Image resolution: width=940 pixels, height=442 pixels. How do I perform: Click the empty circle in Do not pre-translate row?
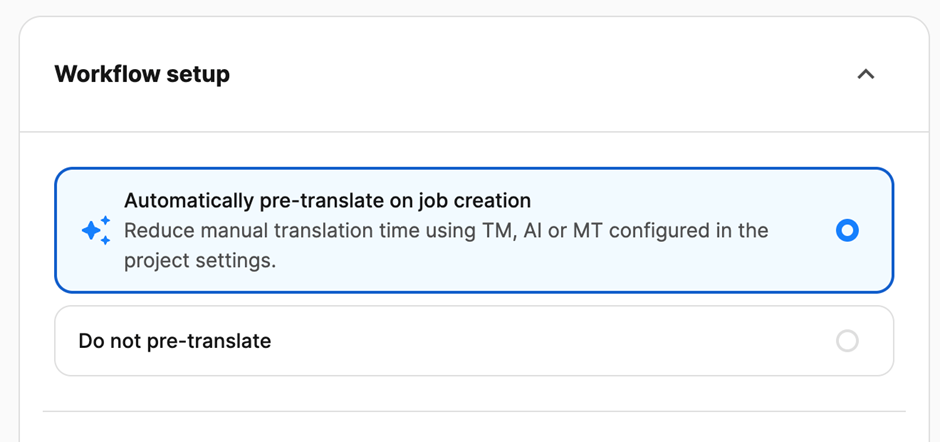click(847, 341)
